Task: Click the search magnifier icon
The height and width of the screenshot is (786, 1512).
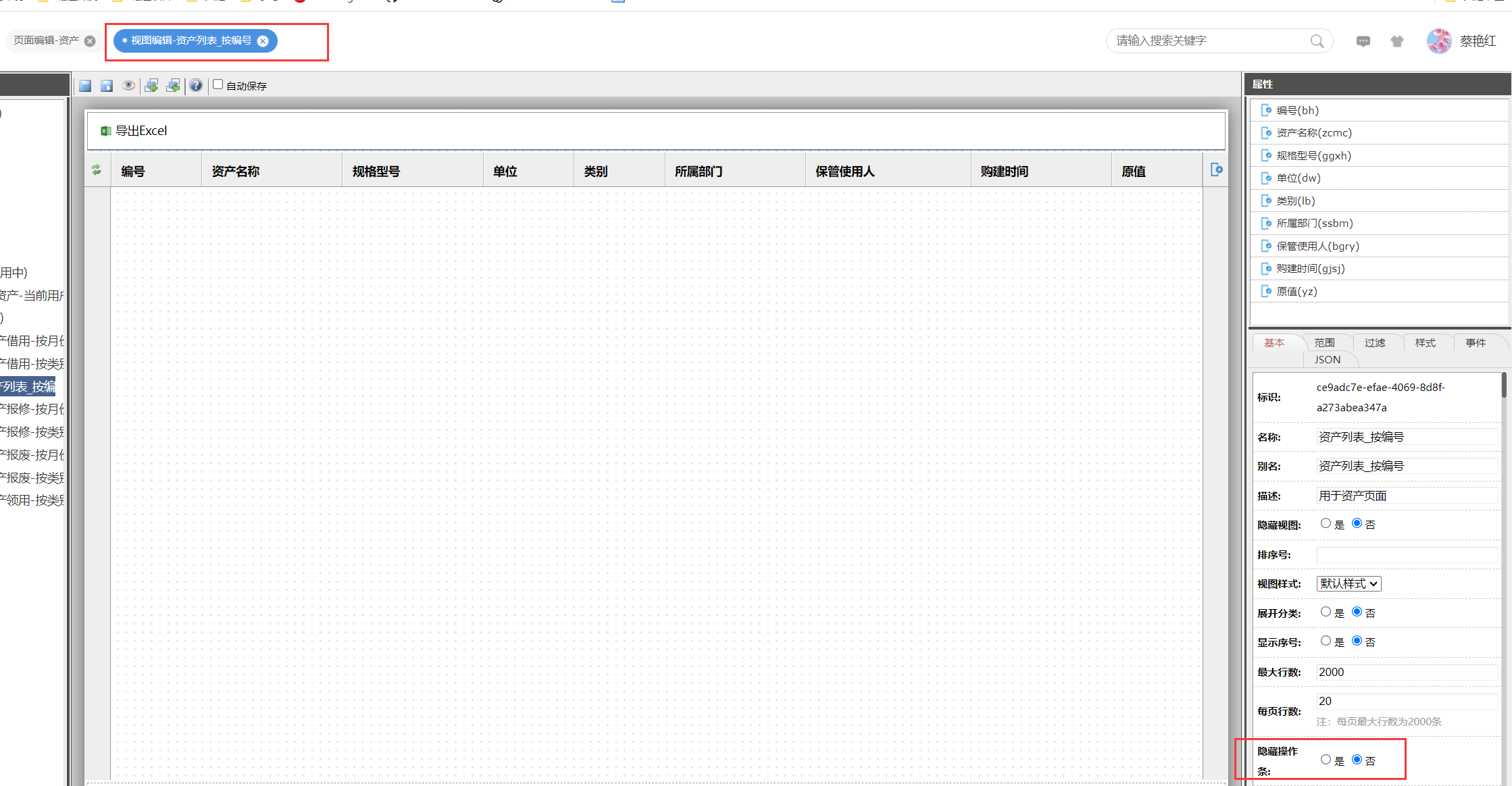Action: (1317, 41)
